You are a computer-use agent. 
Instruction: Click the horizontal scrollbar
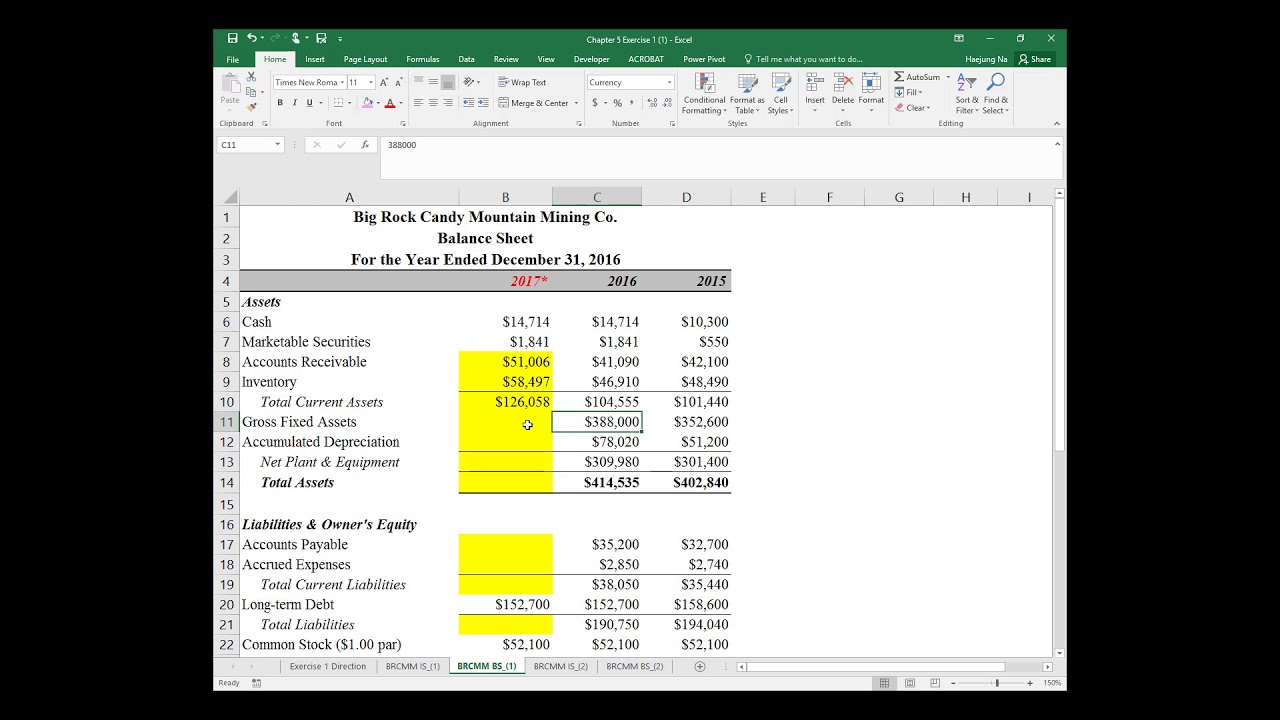[x=876, y=666]
